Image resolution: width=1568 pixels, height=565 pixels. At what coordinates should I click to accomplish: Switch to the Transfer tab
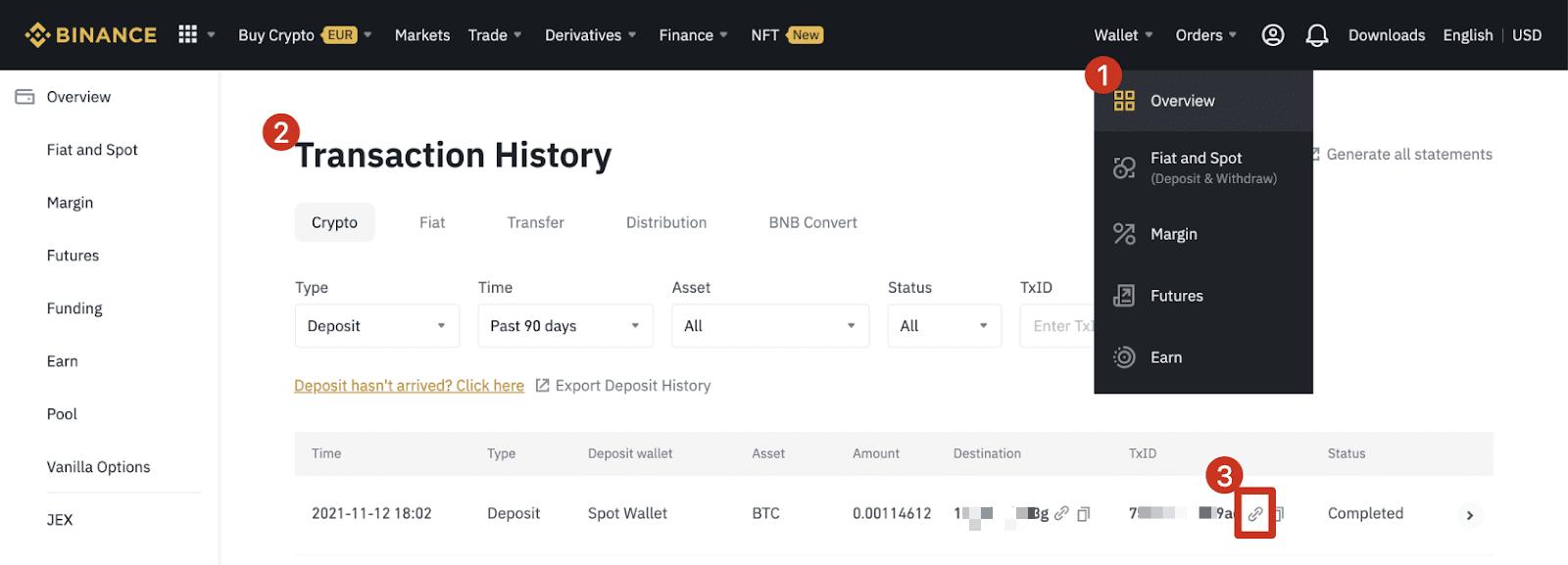(x=535, y=222)
